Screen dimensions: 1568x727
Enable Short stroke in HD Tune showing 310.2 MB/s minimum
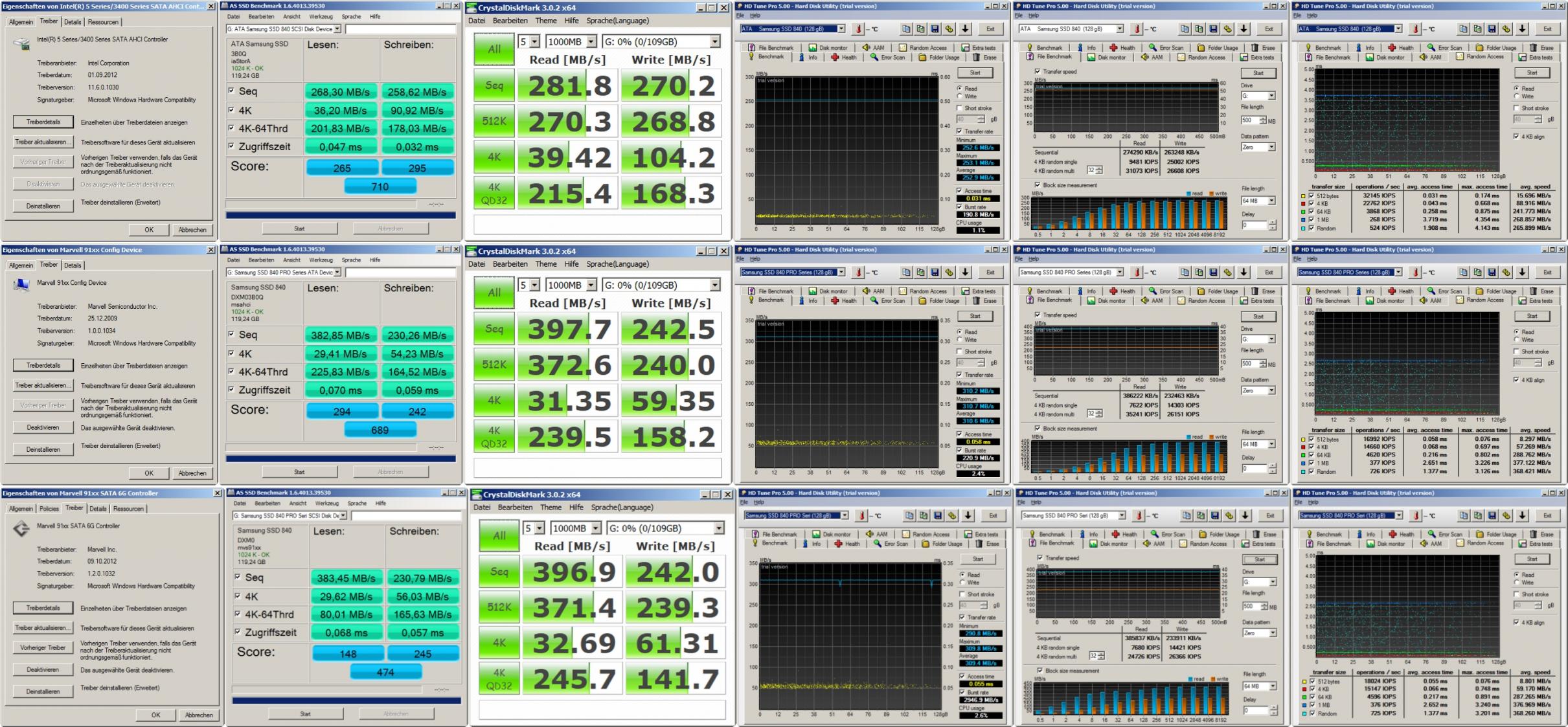tap(960, 352)
